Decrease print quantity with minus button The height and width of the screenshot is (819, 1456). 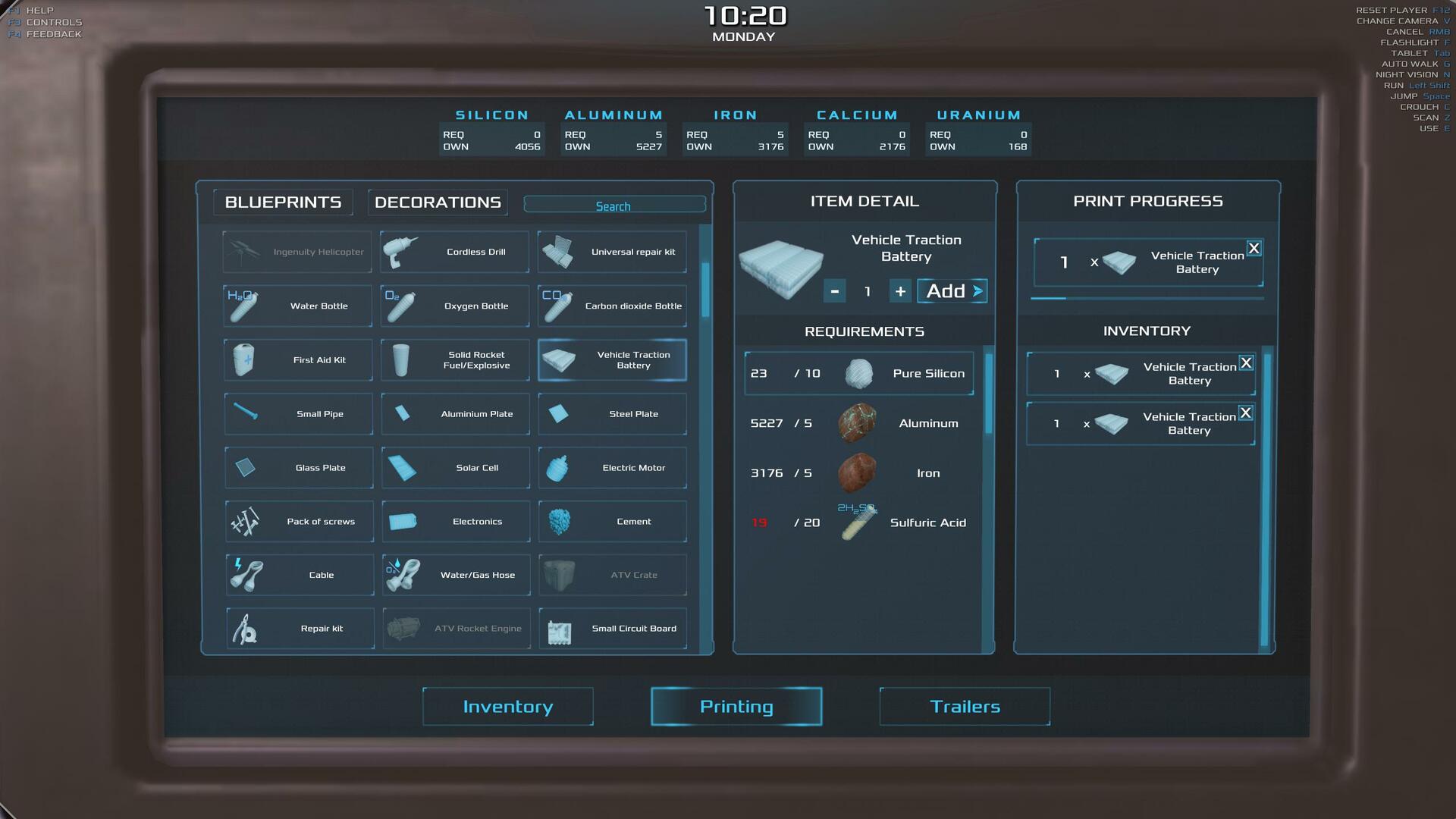834,291
